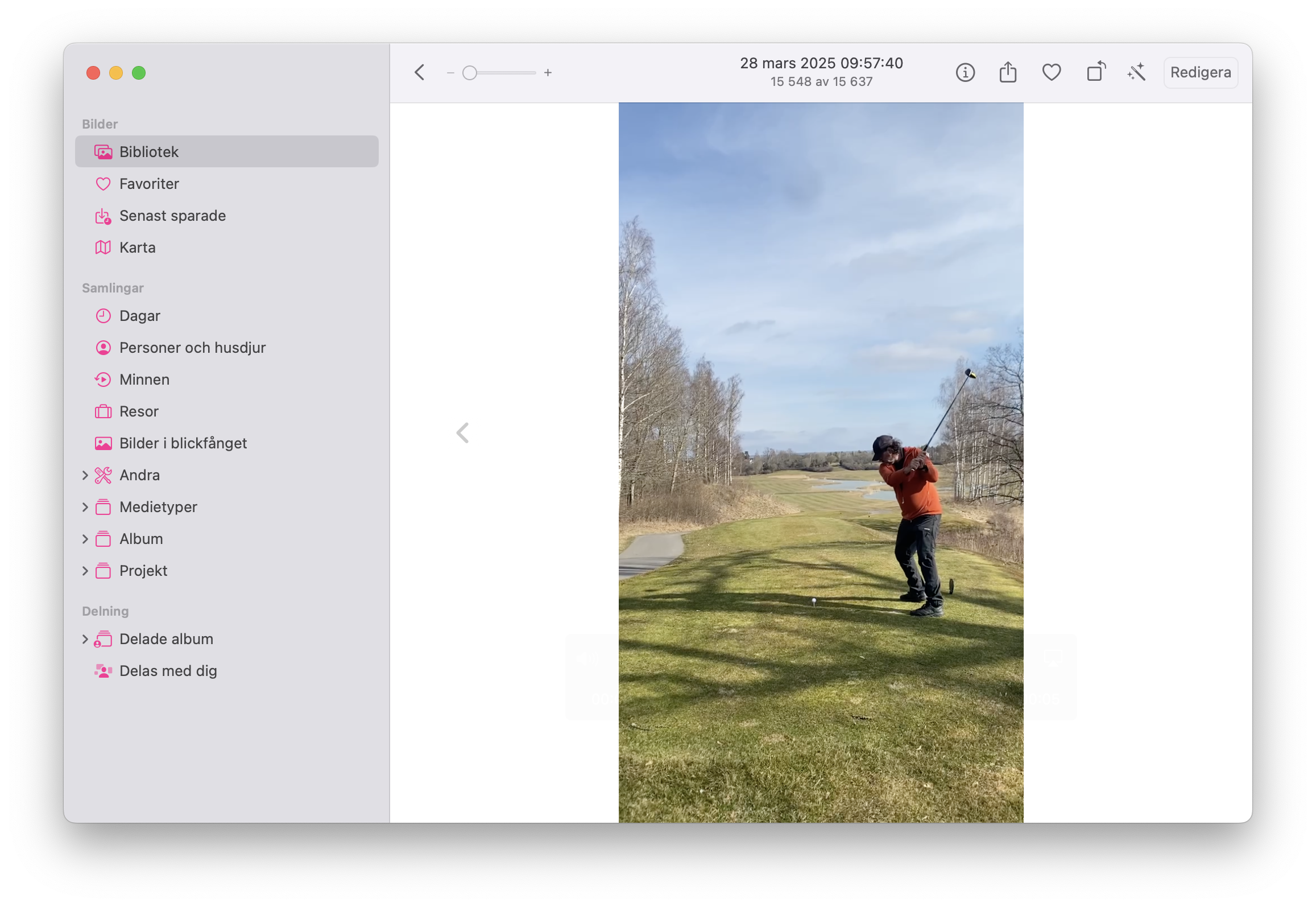Click the Redigera button
Screen dimensions: 1316x907
click(1201, 73)
